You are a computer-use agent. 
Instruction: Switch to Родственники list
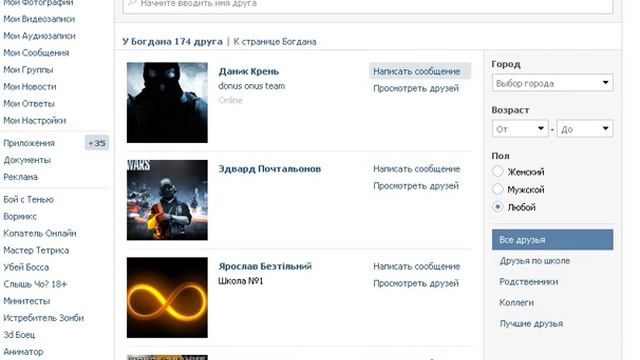pos(529,282)
